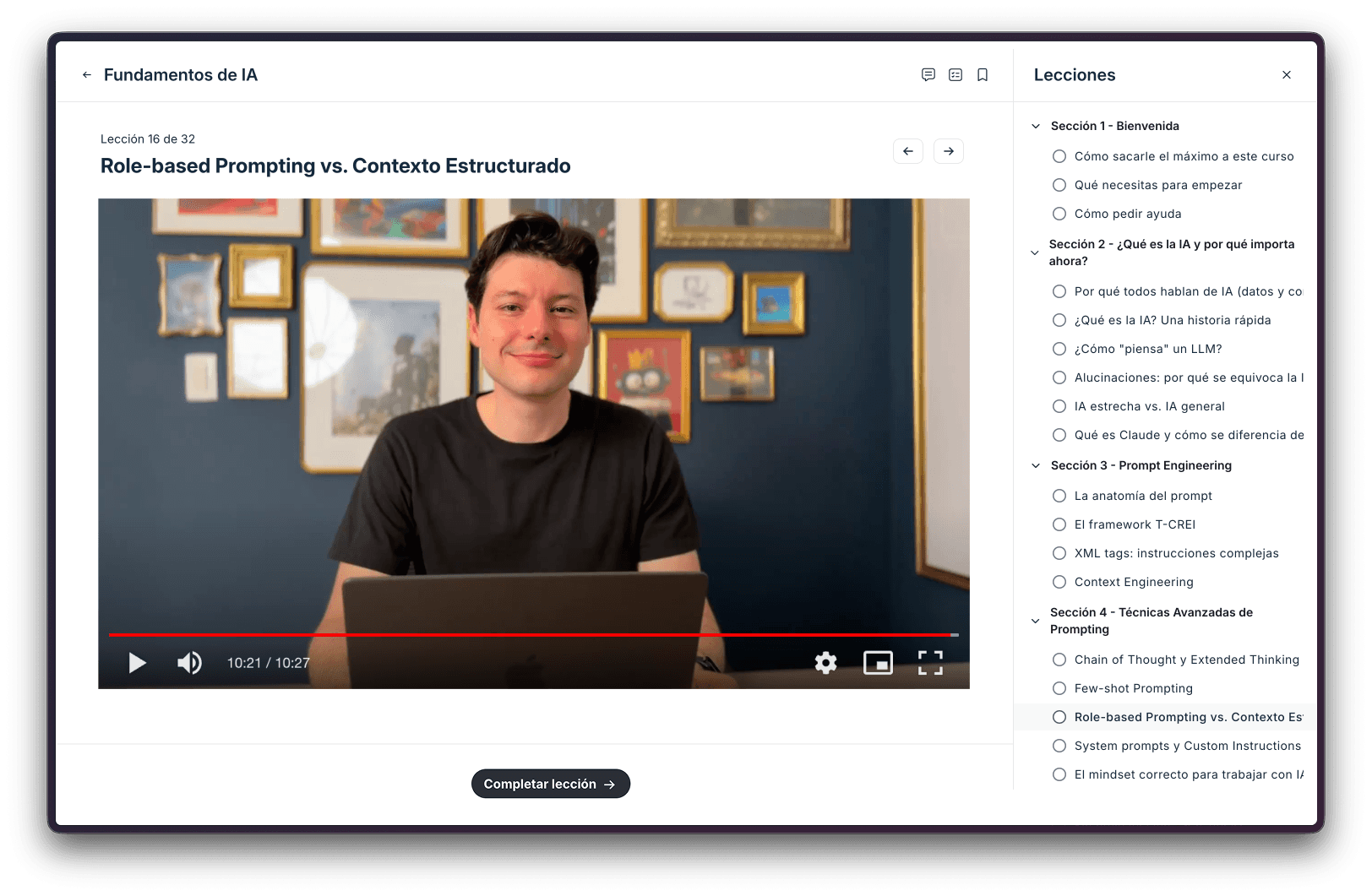This screenshot has height=896, width=1372.
Task: Seek on the red video progress bar
Action: click(534, 634)
